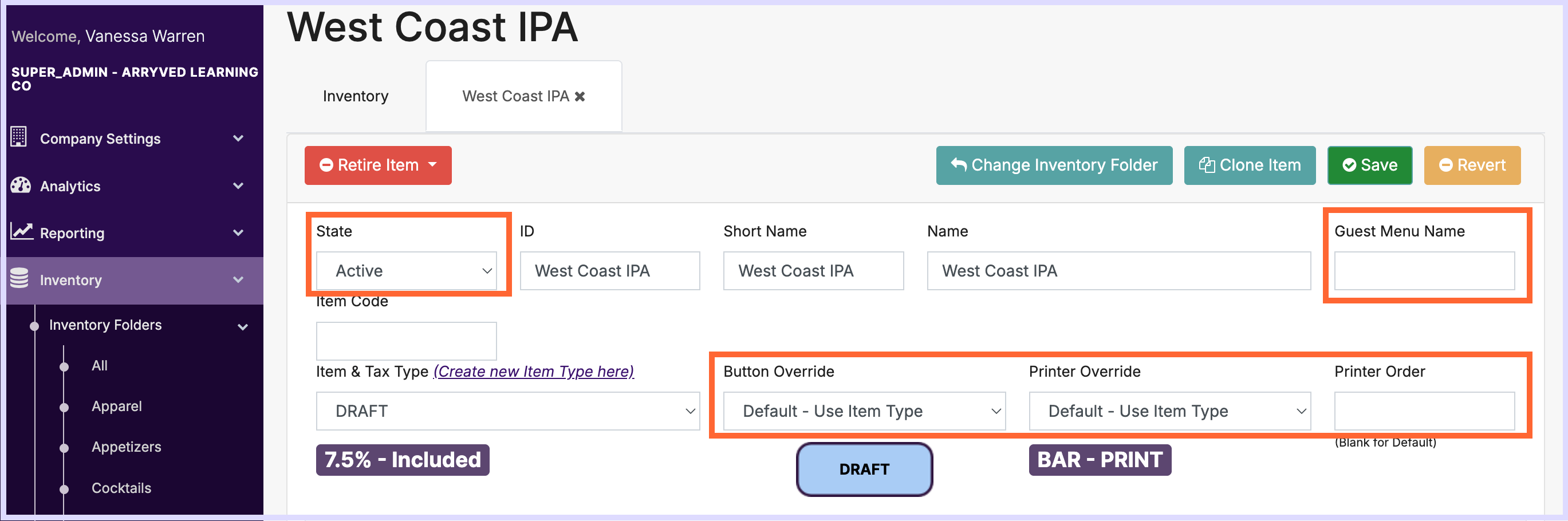
Task: Click the Welcome, Vanessa Warren text
Action: (x=108, y=37)
